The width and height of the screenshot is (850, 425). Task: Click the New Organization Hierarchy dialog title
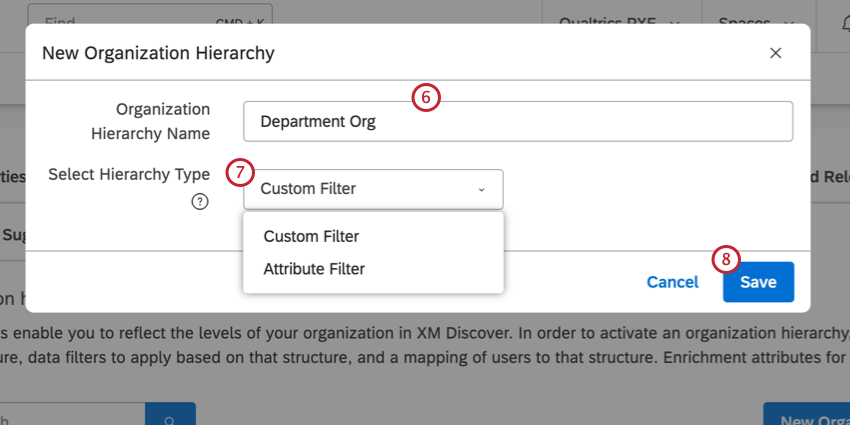(x=158, y=53)
